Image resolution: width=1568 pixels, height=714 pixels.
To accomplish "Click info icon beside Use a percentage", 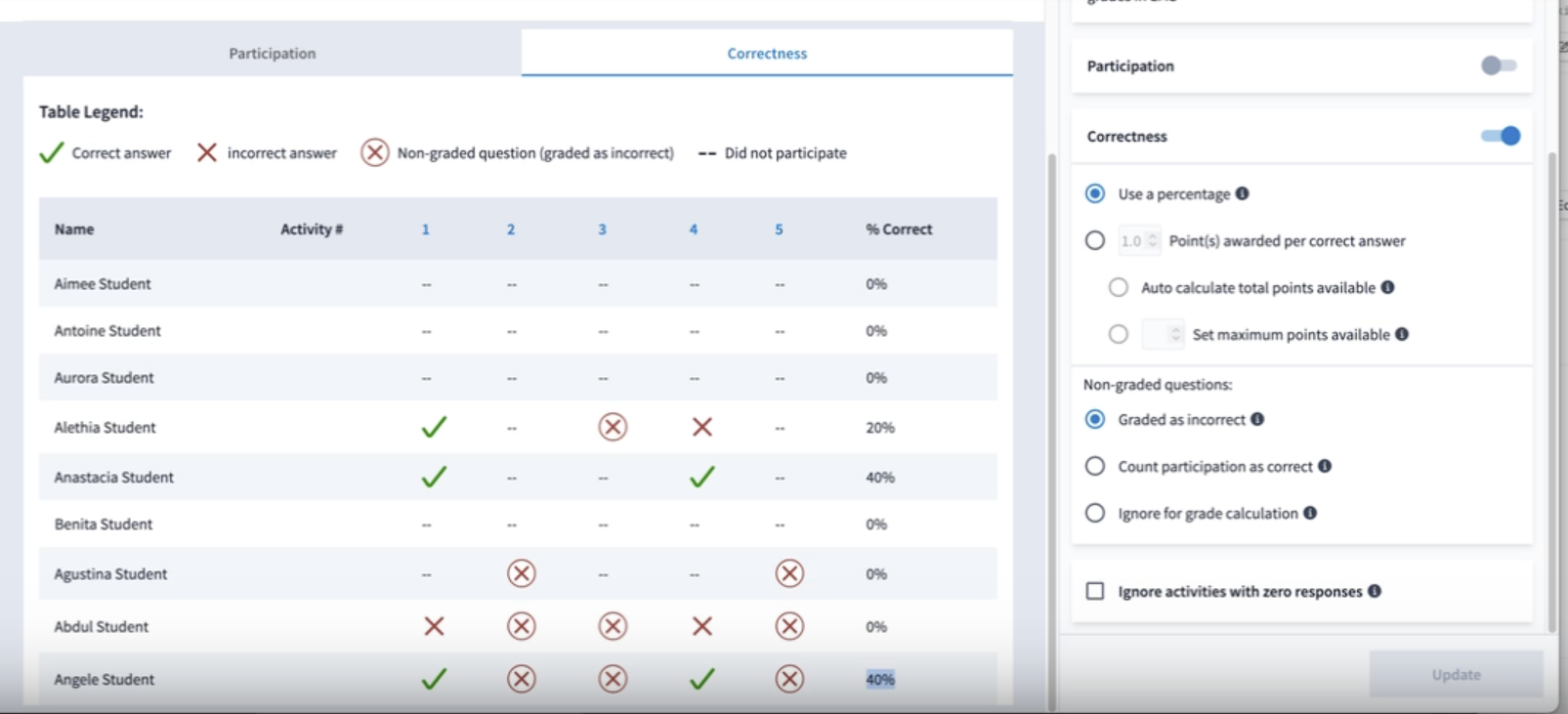I will [x=1242, y=193].
